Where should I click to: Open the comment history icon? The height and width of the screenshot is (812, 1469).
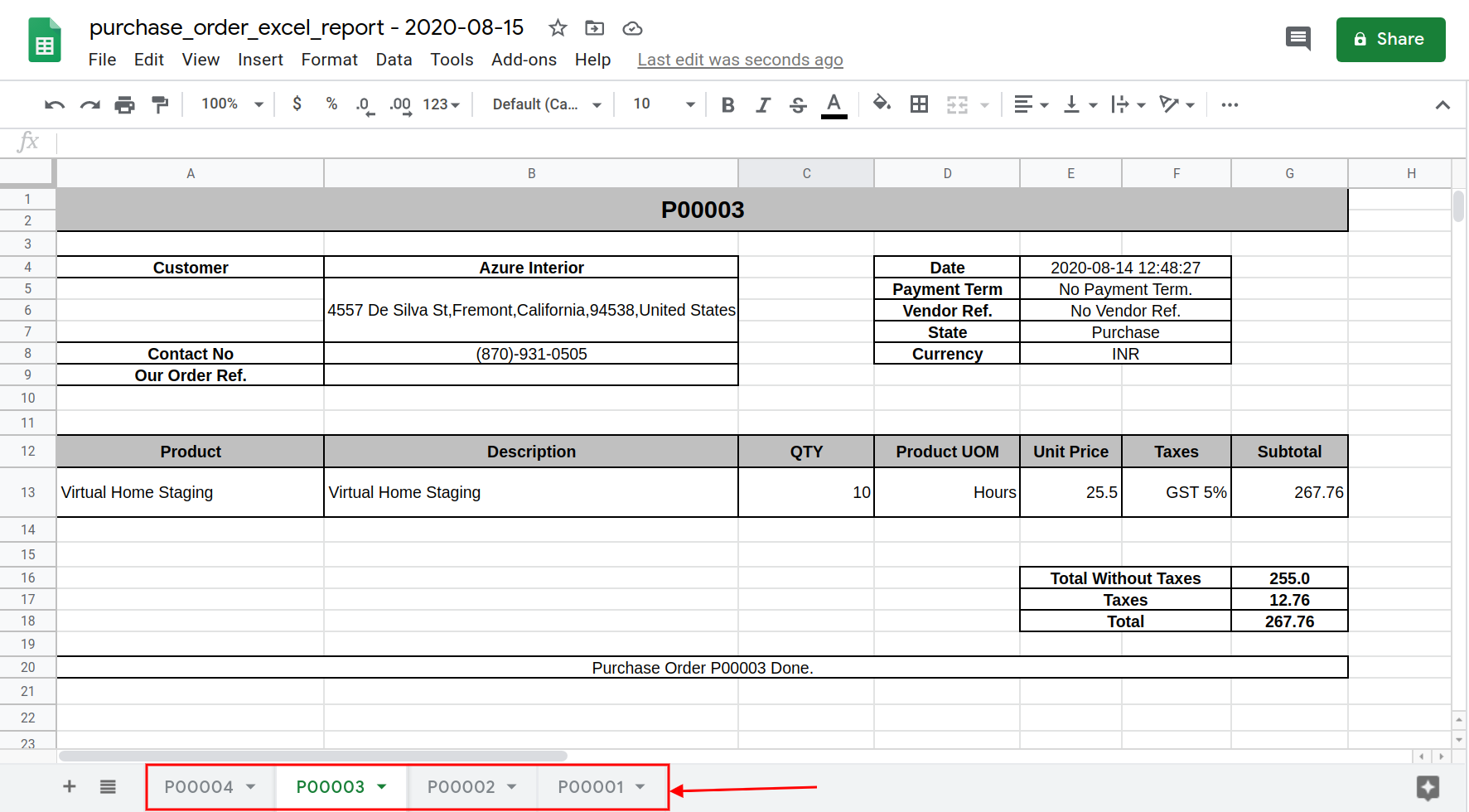pyautogui.click(x=1298, y=38)
